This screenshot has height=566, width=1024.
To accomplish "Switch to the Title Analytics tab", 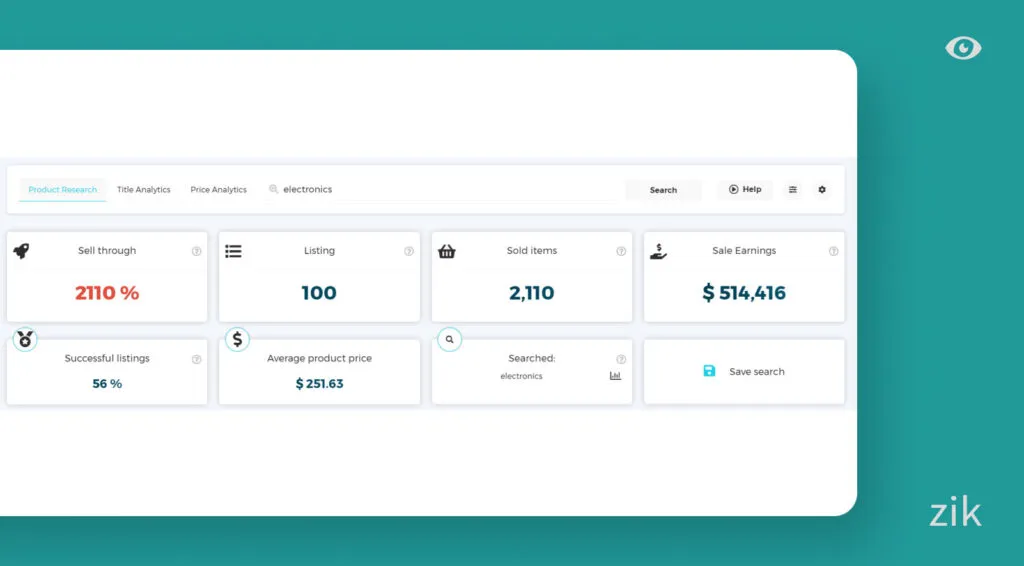I will 144,189.
